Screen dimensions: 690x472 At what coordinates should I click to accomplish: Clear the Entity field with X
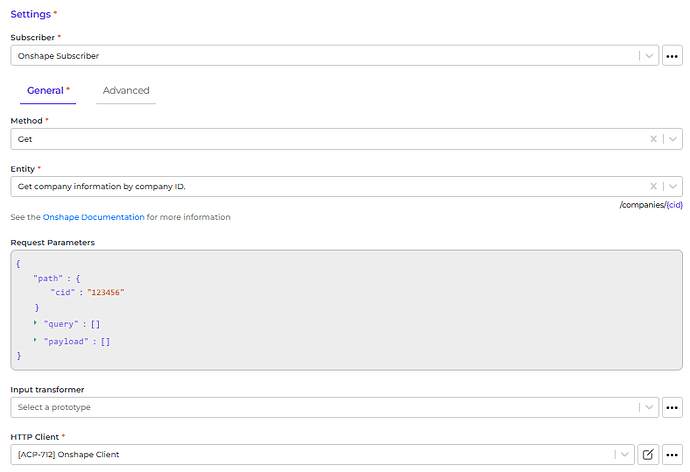653,187
